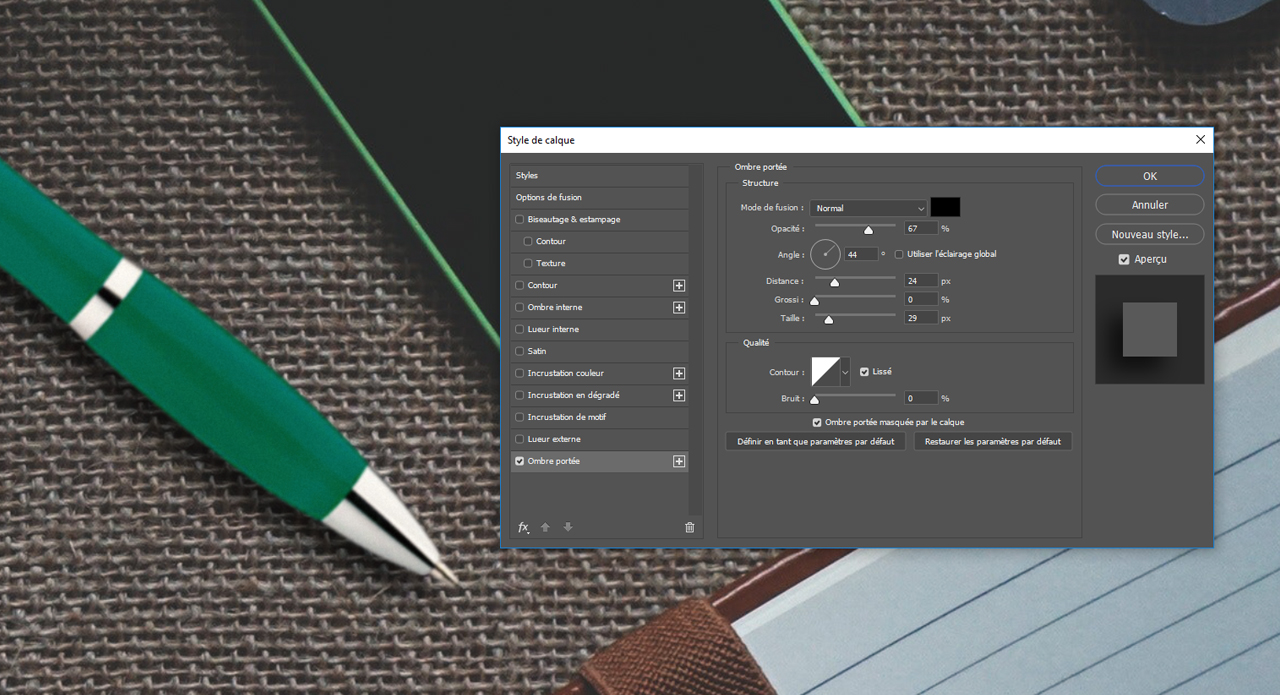This screenshot has height=695, width=1280.
Task: Add another Incrustation en dégradé with plus
Action: pyautogui.click(x=679, y=395)
